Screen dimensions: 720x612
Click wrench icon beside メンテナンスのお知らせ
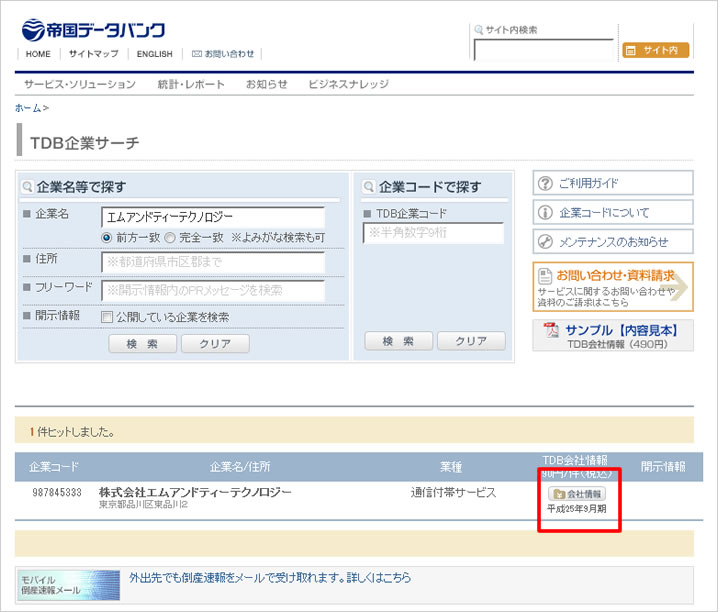pos(545,242)
